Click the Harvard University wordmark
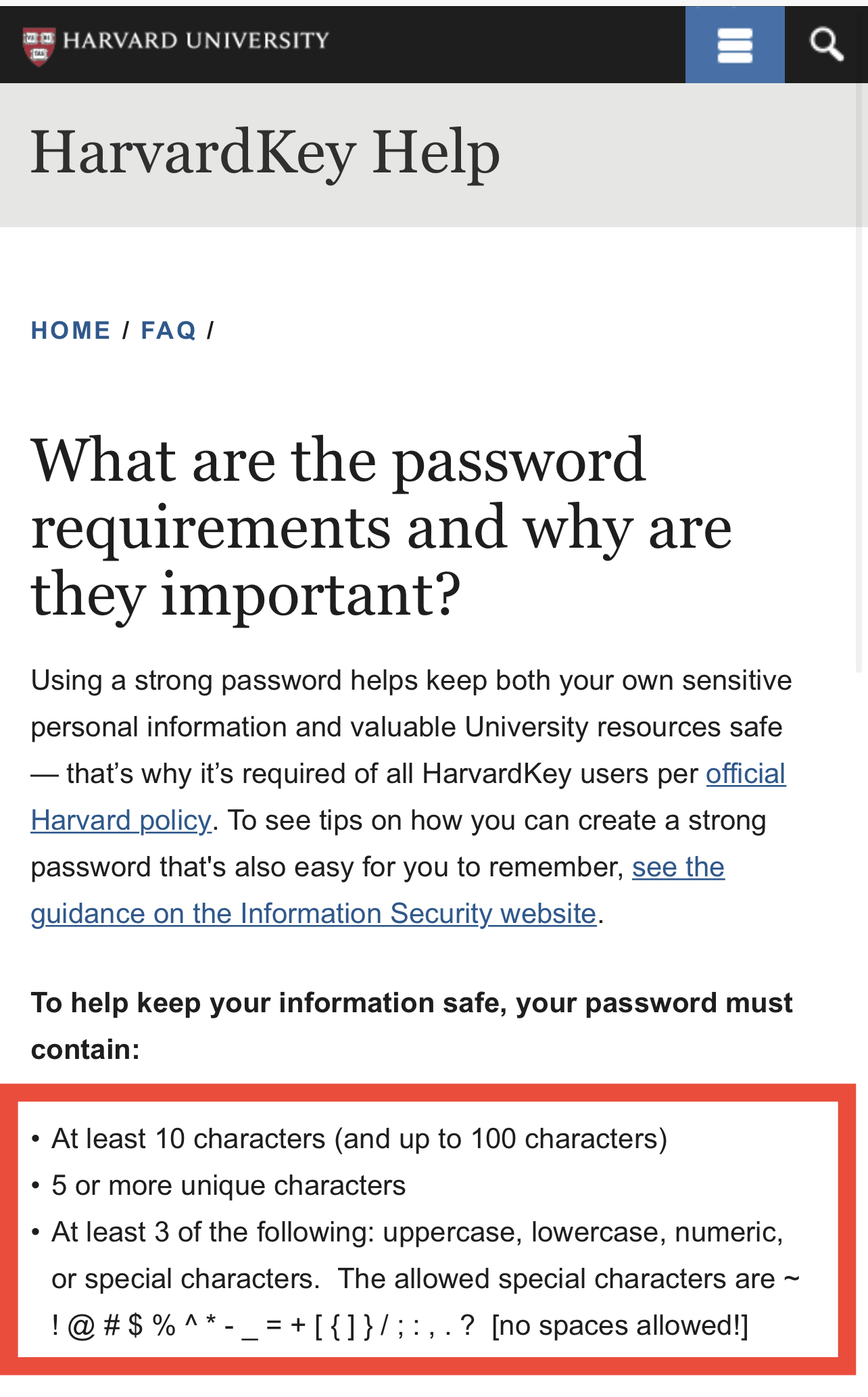Image resolution: width=868 pixels, height=1397 pixels. 196,41
